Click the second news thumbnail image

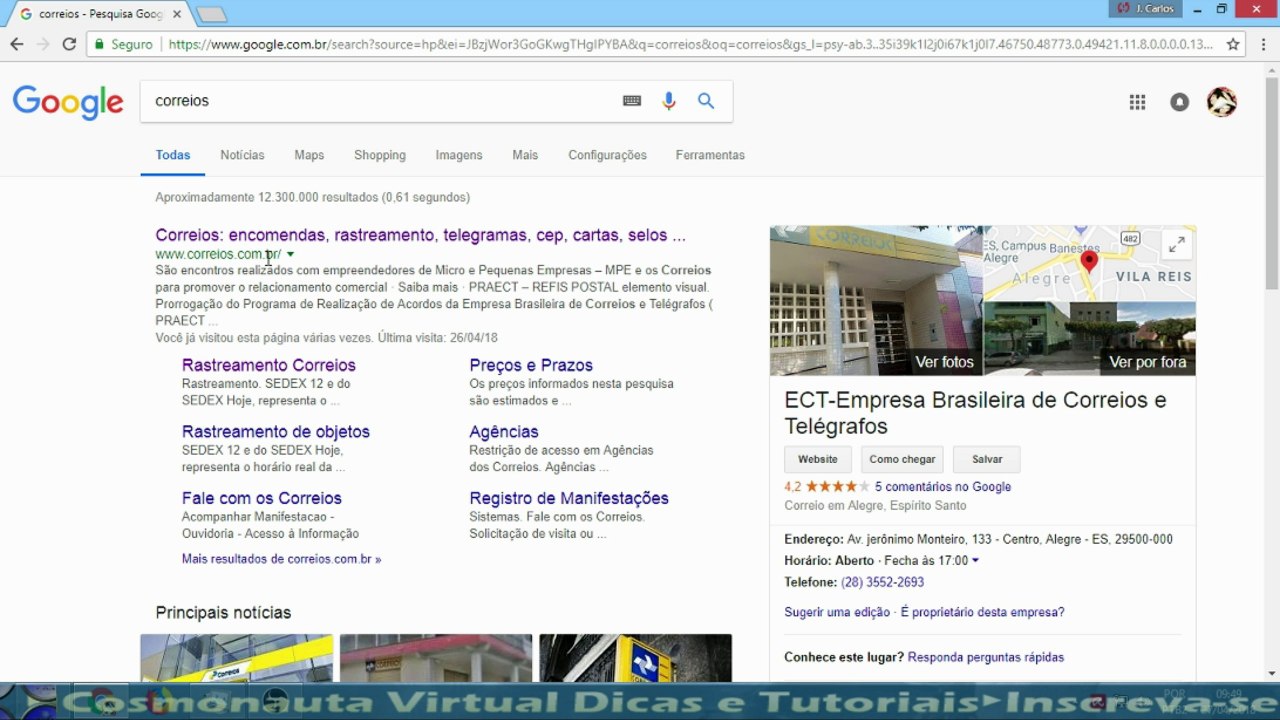pos(436,658)
